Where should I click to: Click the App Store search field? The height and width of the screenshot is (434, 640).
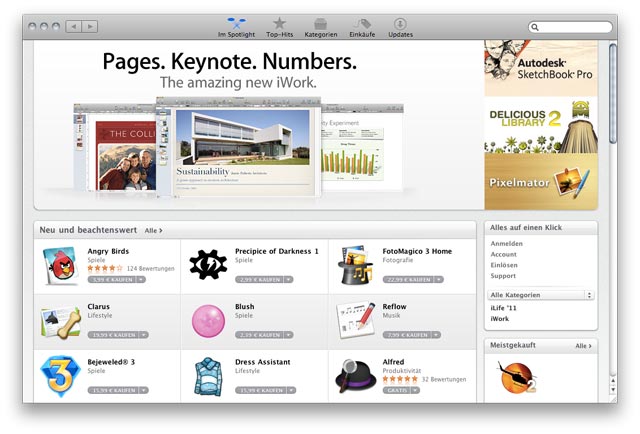click(x=570, y=27)
